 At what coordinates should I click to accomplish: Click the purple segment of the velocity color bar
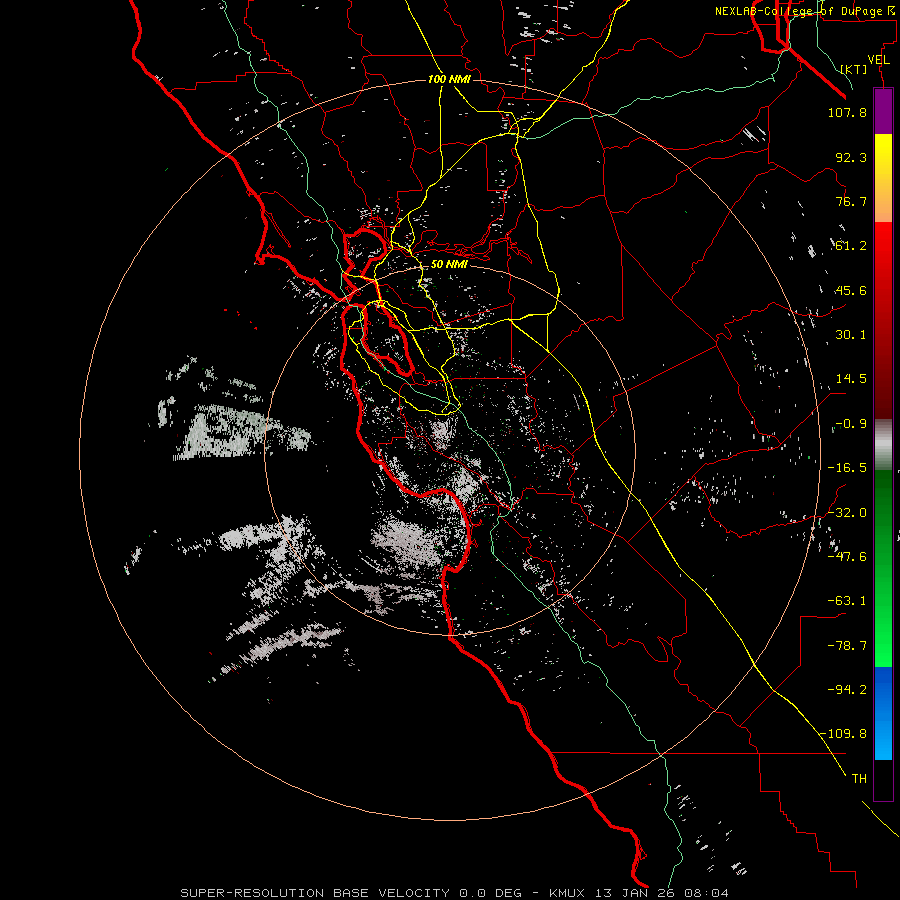pos(883,111)
